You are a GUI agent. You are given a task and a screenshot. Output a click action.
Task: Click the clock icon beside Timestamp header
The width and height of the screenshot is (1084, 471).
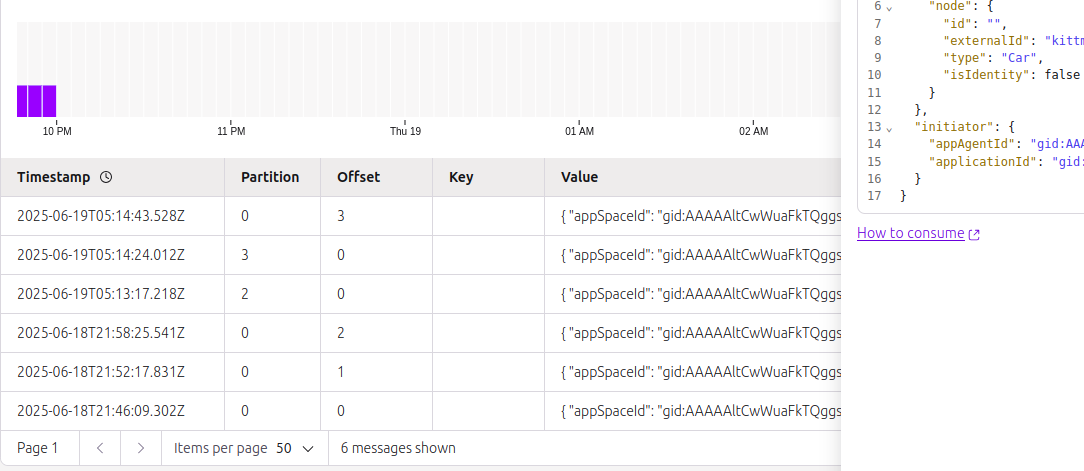click(106, 177)
